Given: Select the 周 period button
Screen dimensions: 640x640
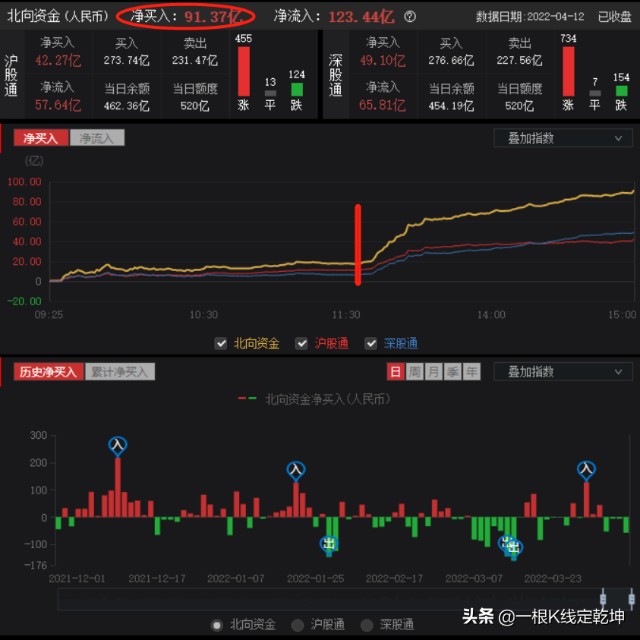Looking at the screenshot, I should coord(415,371).
